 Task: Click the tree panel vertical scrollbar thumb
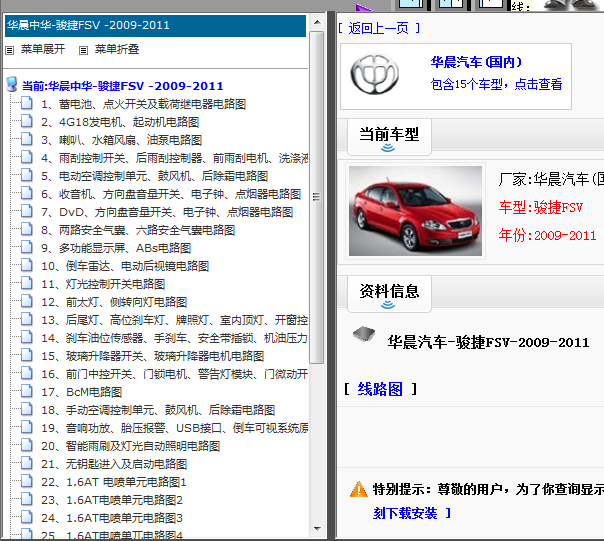[x=317, y=197]
